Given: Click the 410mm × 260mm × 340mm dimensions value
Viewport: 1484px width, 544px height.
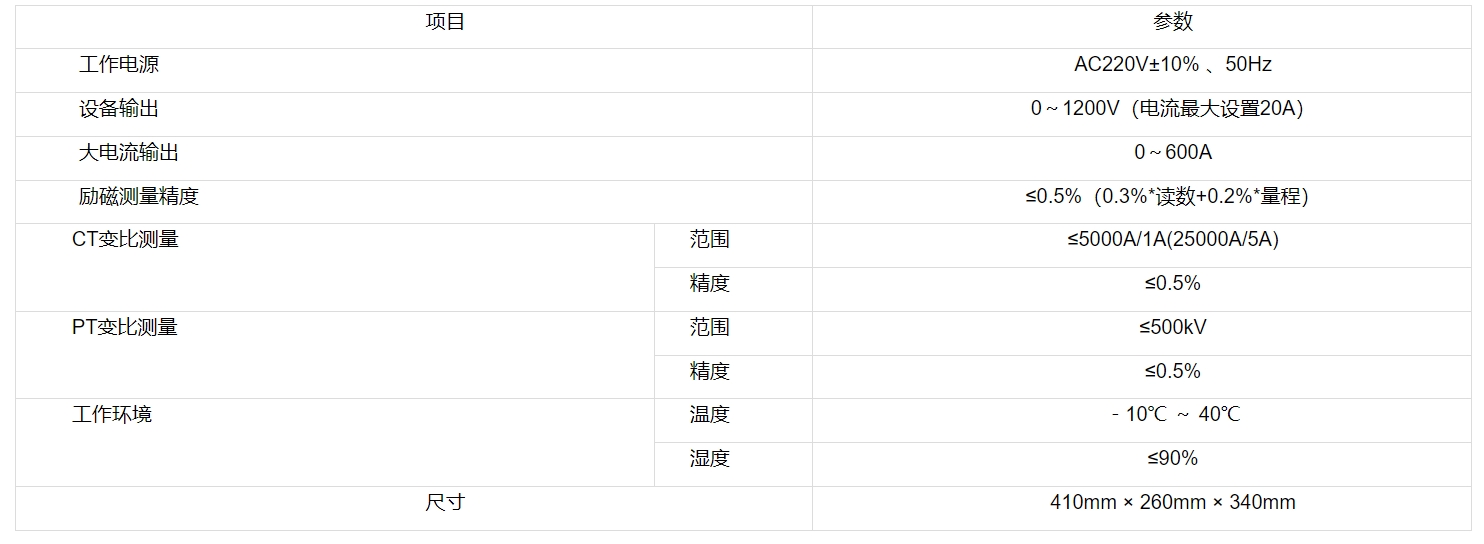Looking at the screenshot, I should click(1172, 503).
